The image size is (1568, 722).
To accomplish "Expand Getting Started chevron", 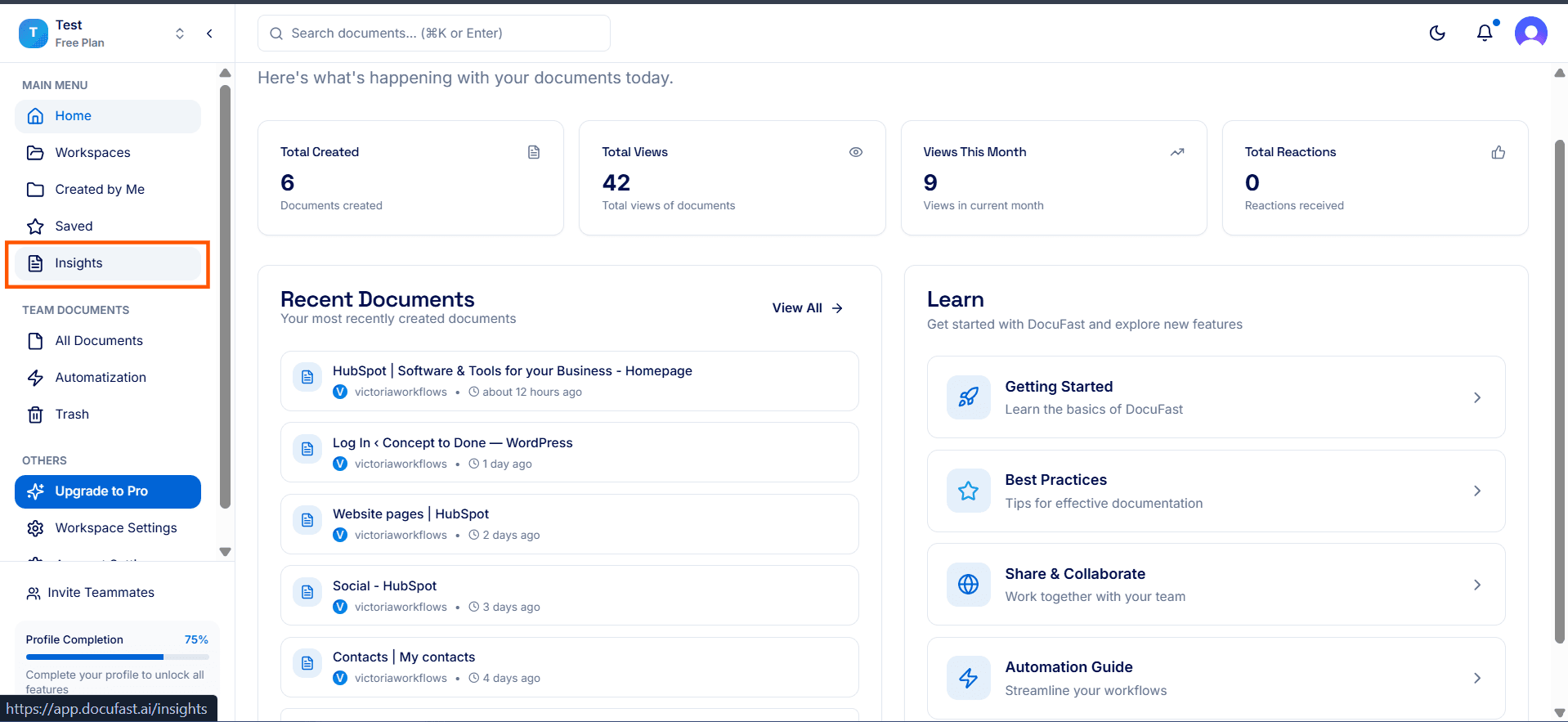I will point(1477,397).
